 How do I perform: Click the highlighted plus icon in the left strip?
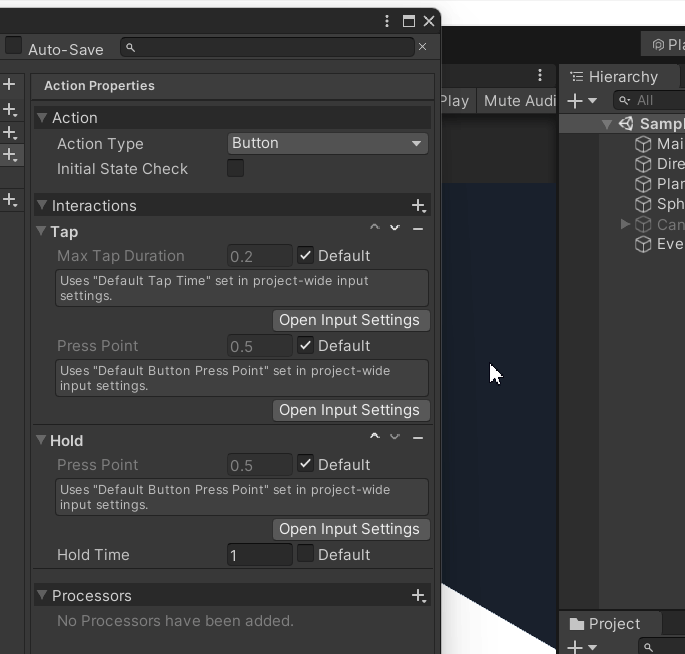point(10,155)
